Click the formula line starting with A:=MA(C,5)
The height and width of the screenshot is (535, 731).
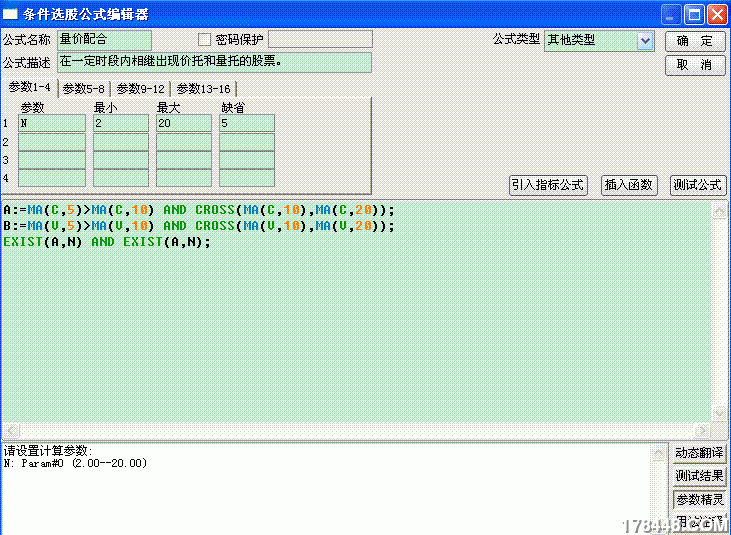click(x=199, y=210)
